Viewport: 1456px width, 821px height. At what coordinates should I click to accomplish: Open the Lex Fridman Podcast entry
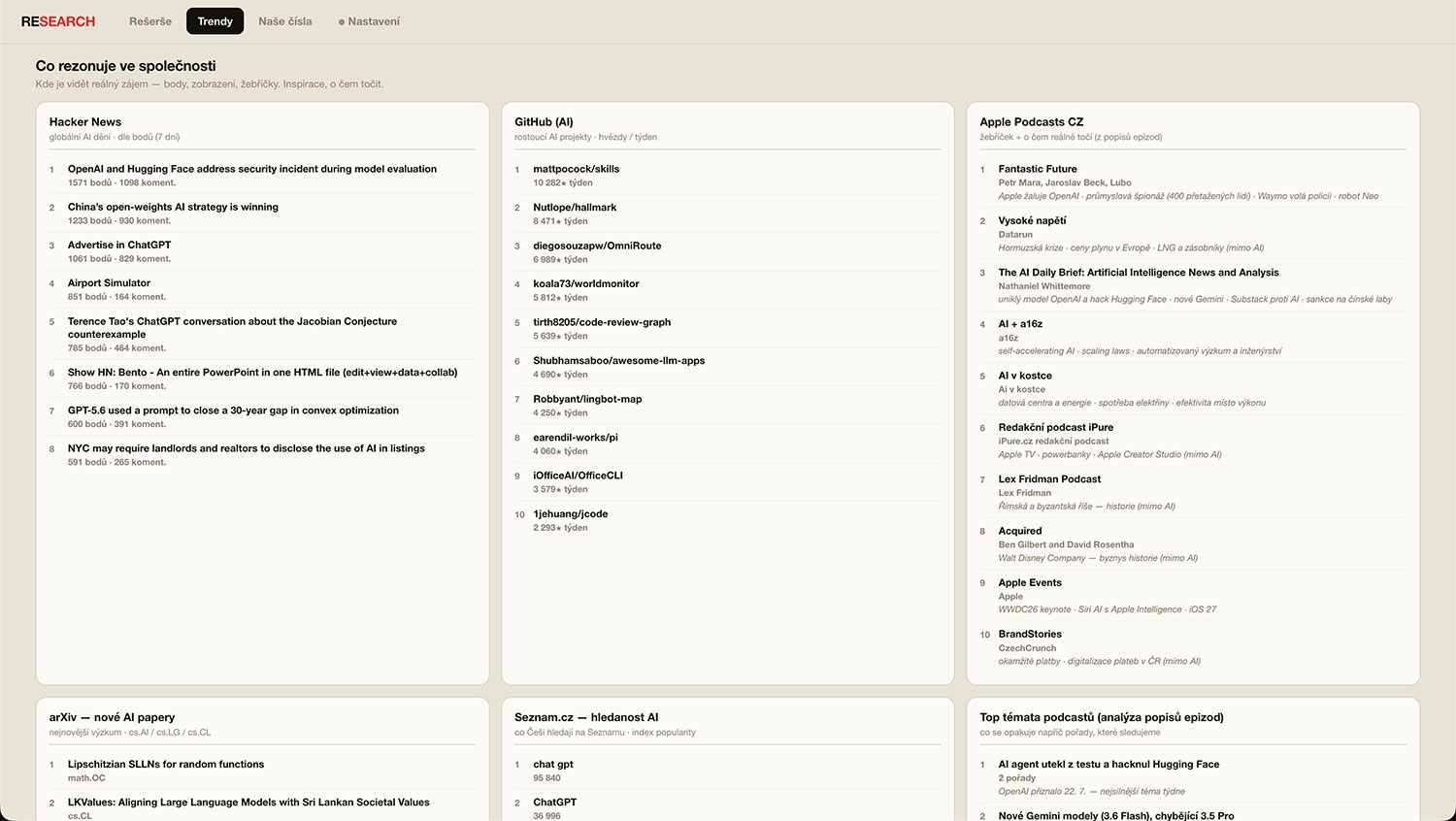pyautogui.click(x=1049, y=479)
